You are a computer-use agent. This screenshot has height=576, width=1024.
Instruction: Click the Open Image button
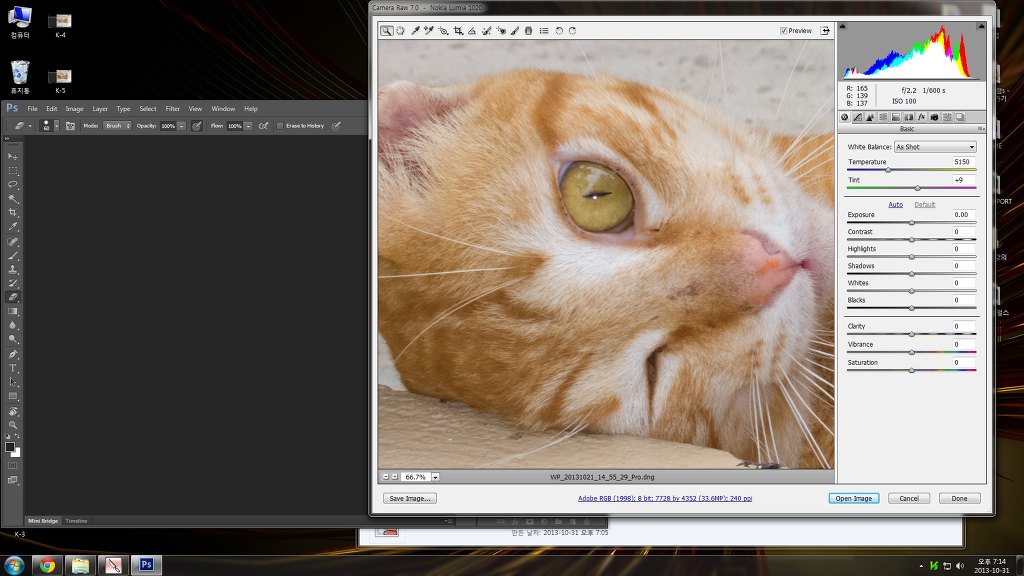click(853, 498)
